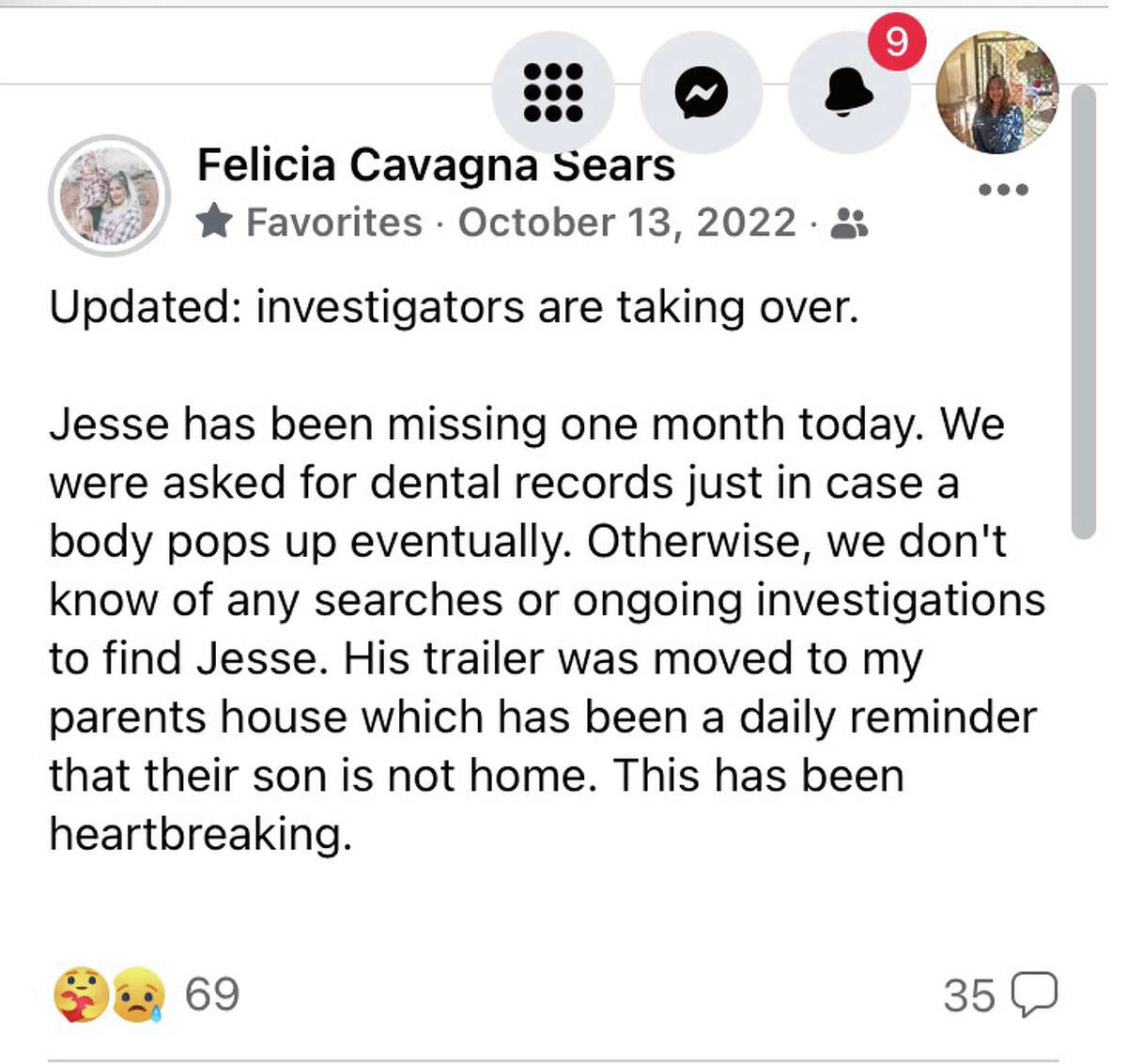Click the red notification badge showing 9
The image size is (1127, 1064).
click(x=896, y=41)
